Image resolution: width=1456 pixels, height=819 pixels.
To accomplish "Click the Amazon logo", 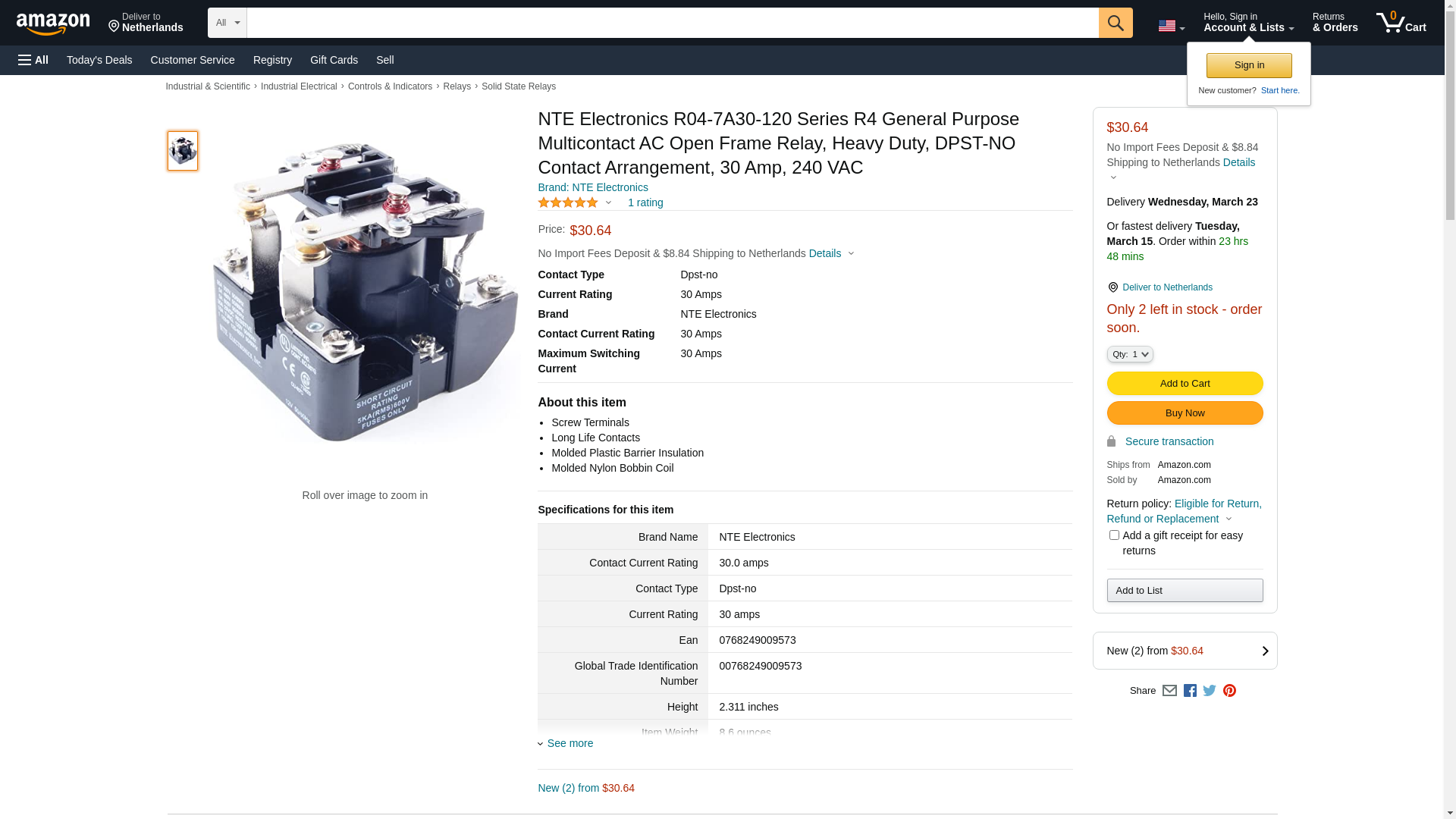I will point(53,24).
